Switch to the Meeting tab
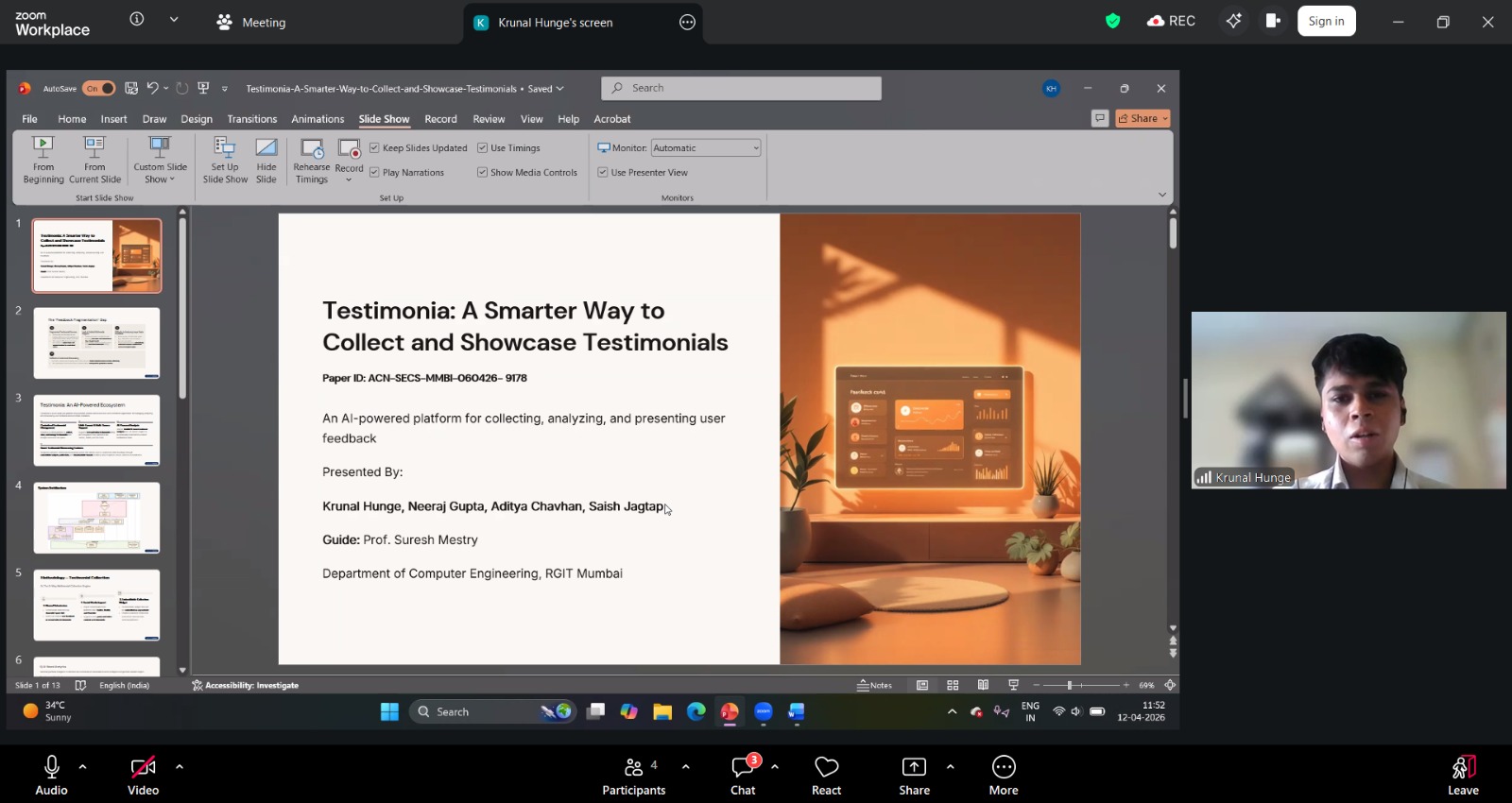 (251, 23)
